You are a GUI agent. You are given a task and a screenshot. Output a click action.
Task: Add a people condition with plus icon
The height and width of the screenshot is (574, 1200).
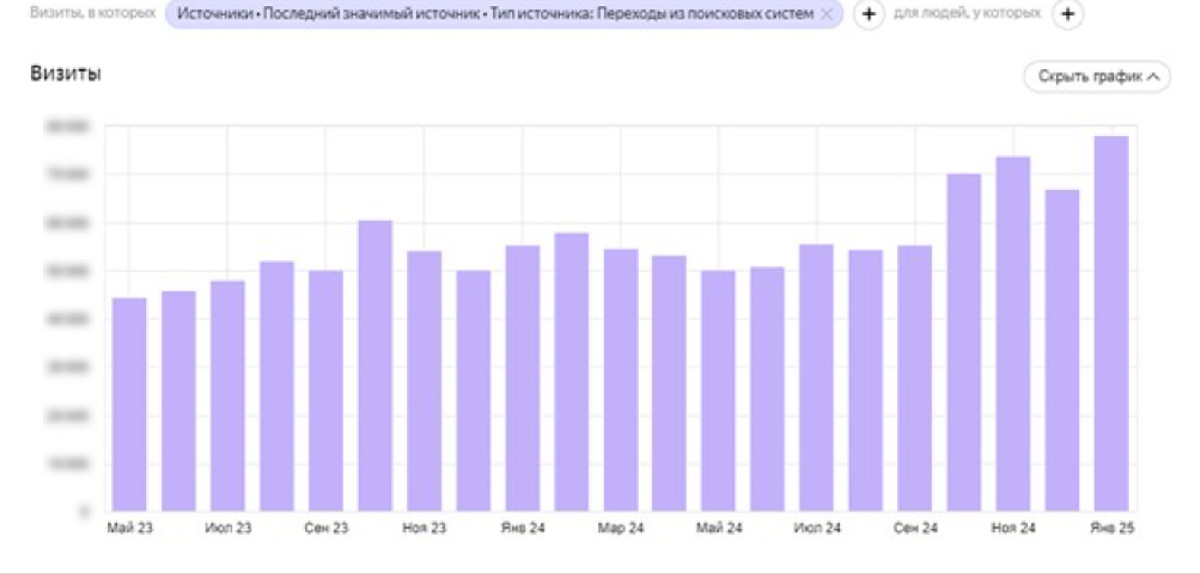click(1069, 15)
